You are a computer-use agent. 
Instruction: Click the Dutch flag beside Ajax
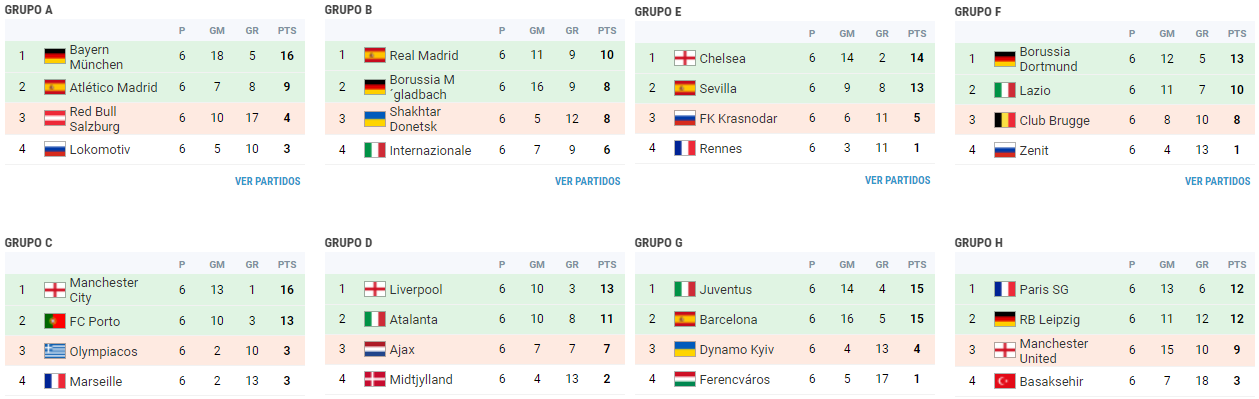[375, 350]
